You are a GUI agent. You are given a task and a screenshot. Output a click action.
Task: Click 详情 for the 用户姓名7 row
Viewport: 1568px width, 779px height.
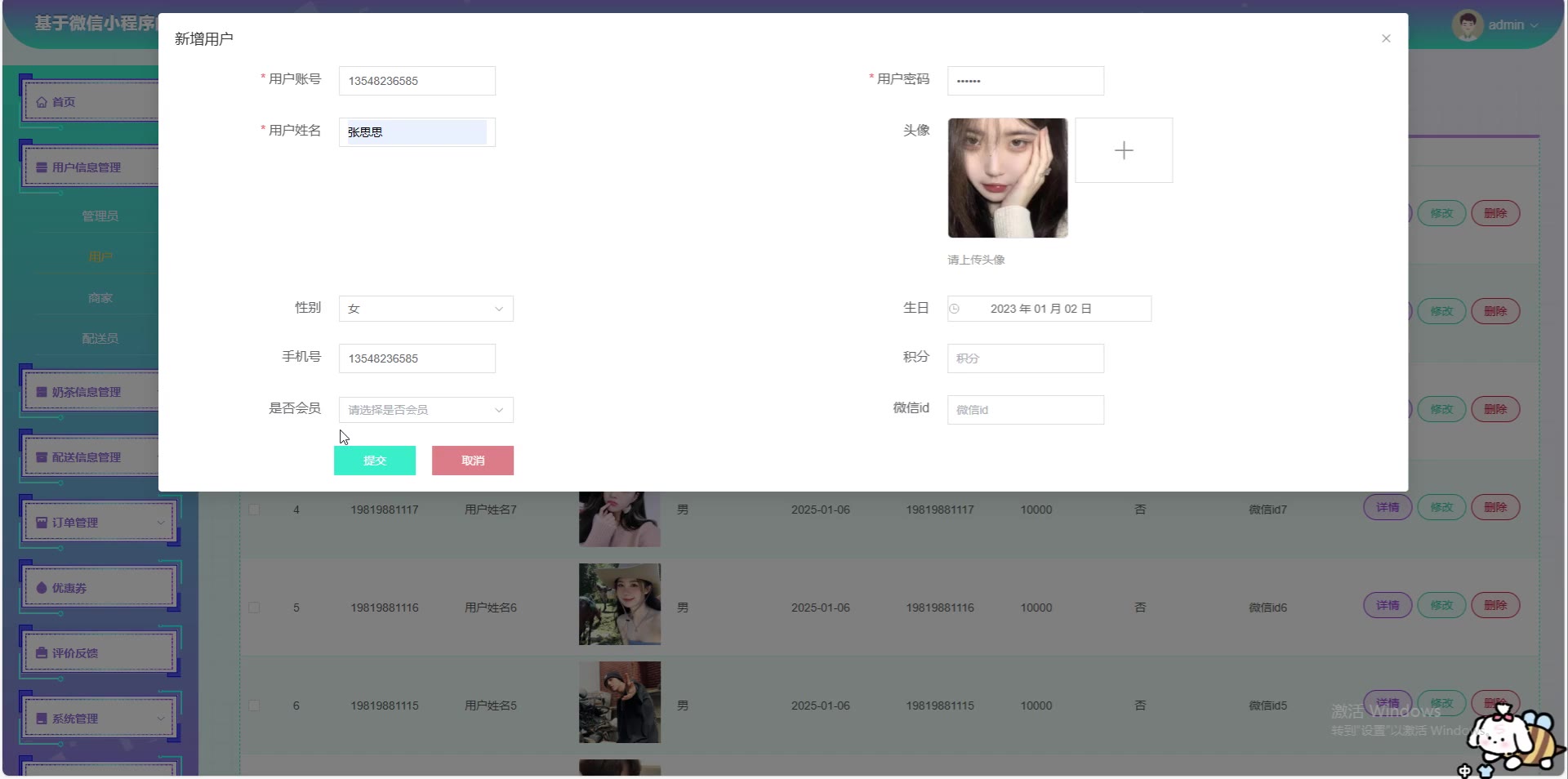1388,507
